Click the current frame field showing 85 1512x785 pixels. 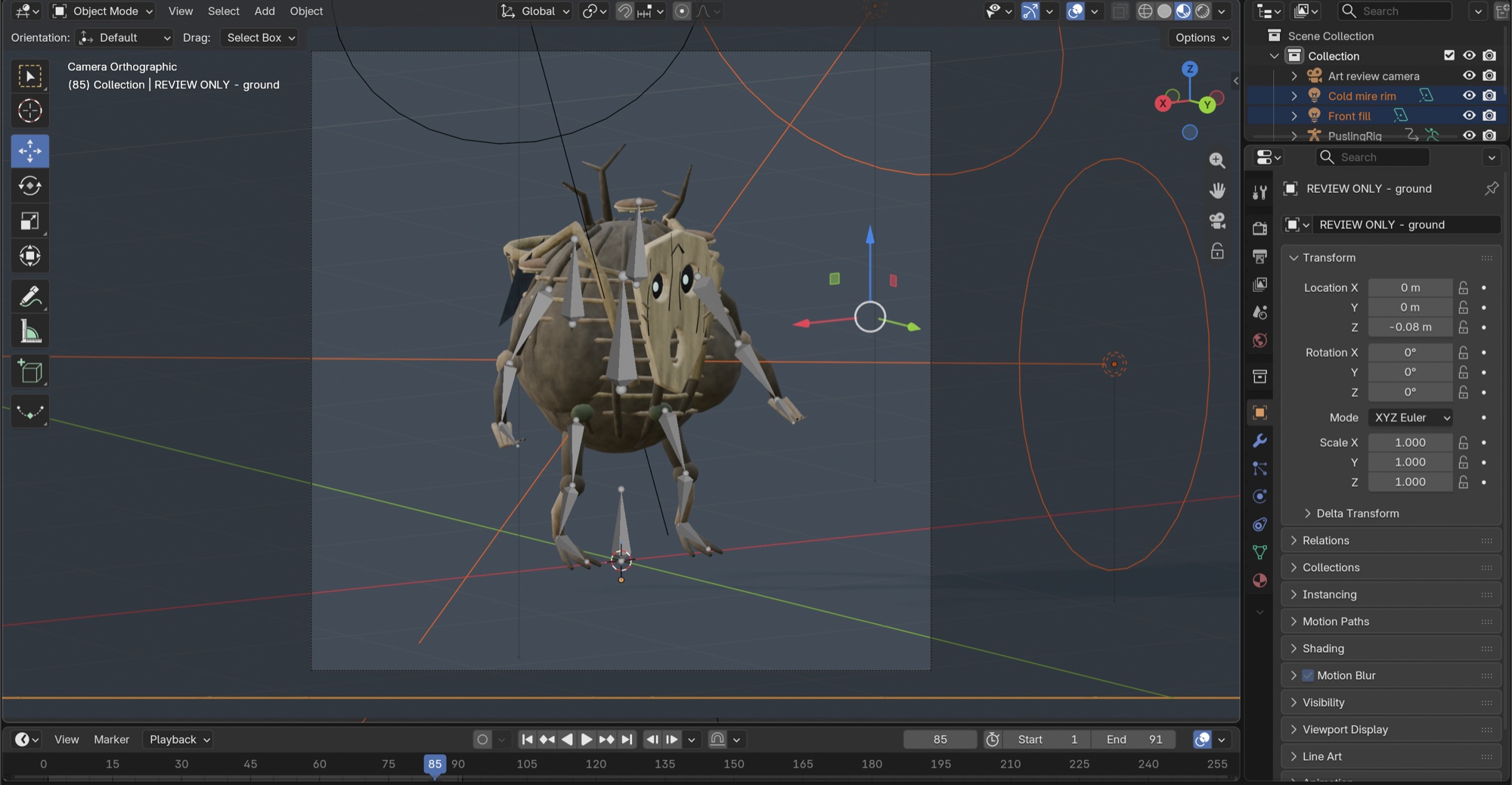tap(940, 740)
